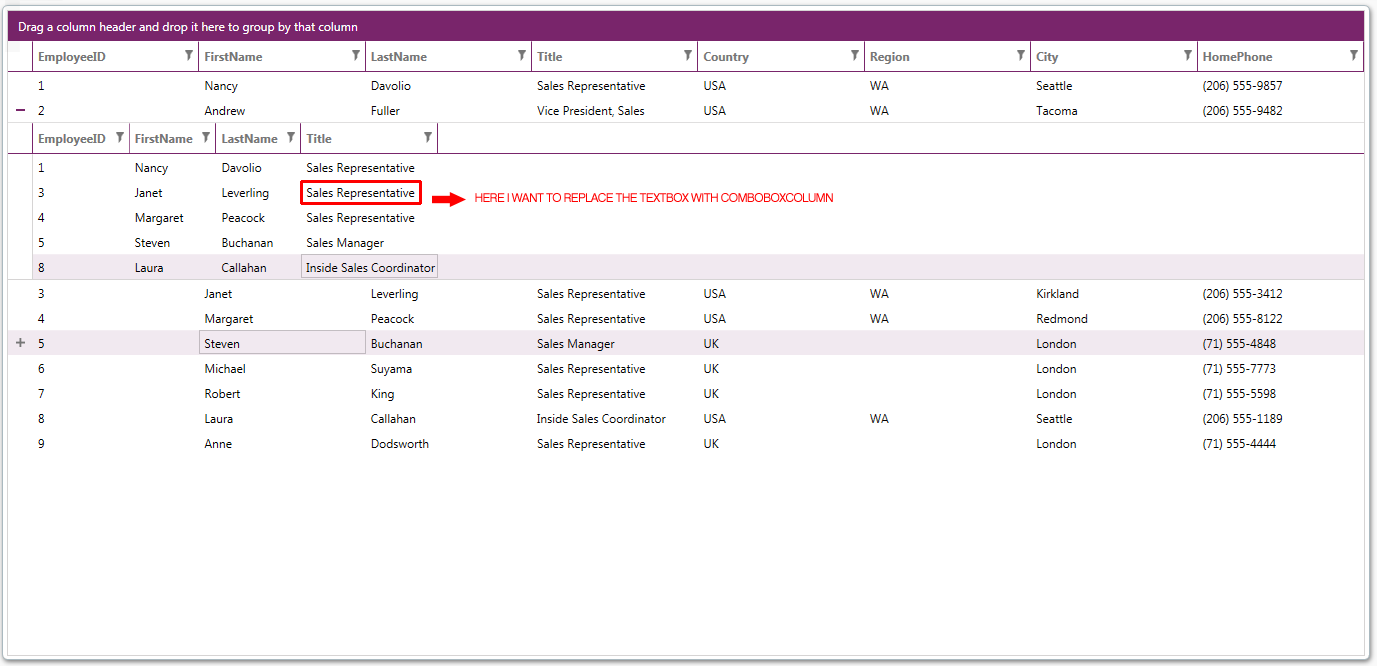Click phone number (206) 555-9482
The height and width of the screenshot is (666, 1377).
(x=1242, y=111)
